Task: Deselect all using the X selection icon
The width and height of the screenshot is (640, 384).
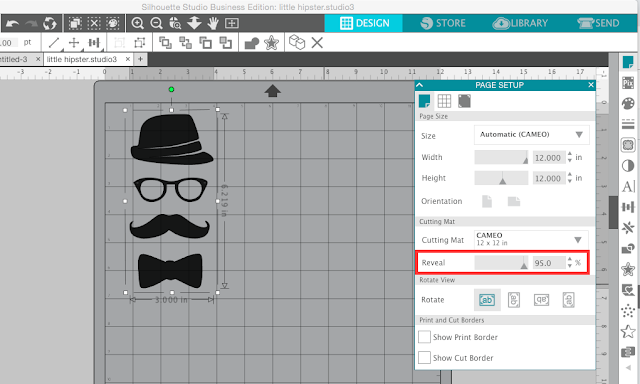Action: 94,23
